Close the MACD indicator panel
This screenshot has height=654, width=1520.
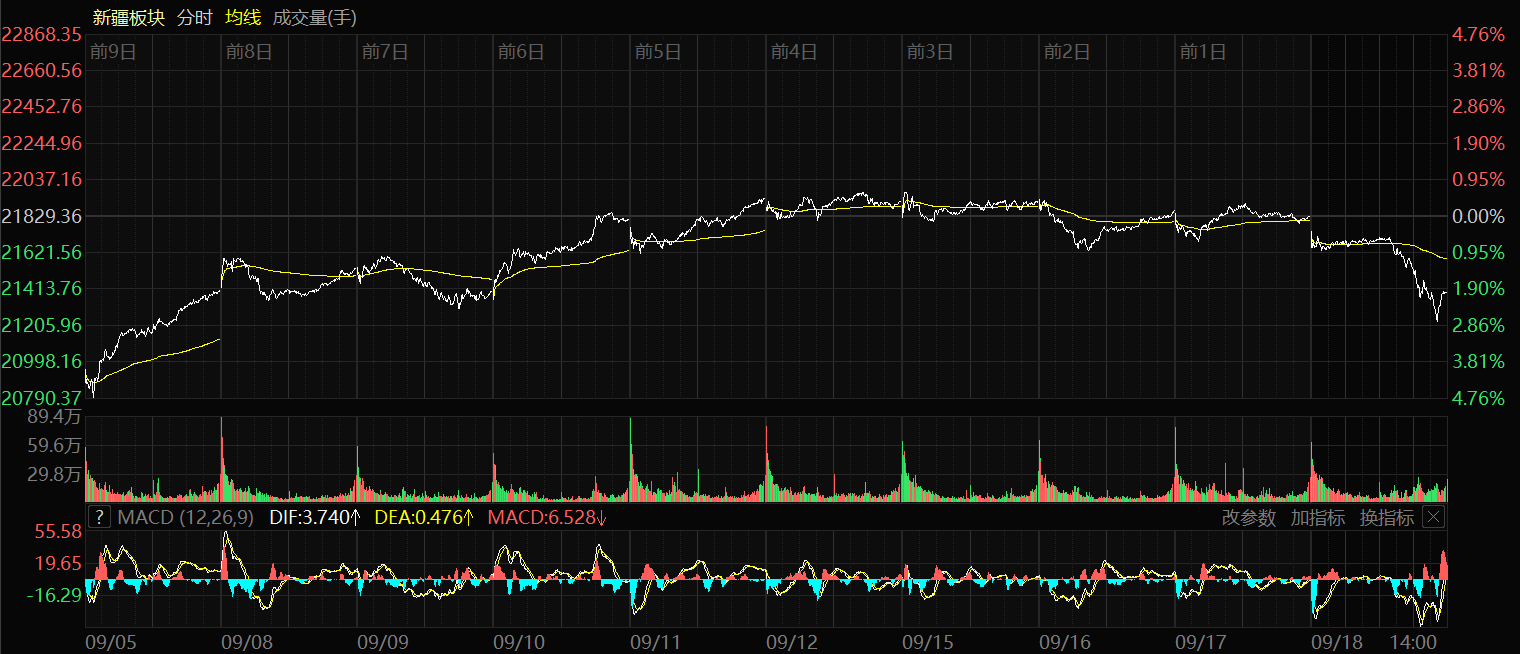[1433, 517]
